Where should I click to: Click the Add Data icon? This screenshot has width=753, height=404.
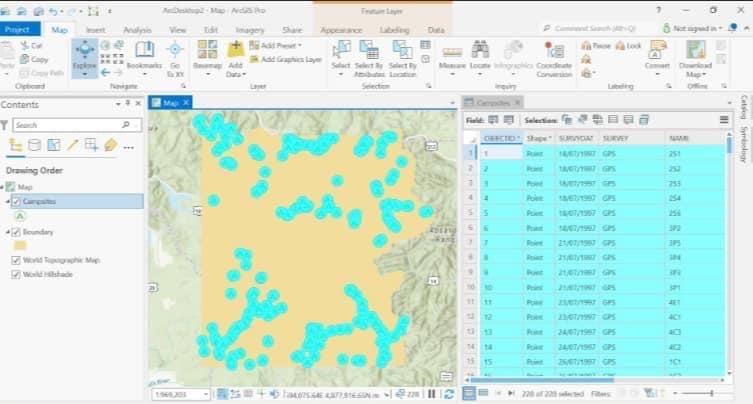pos(235,49)
